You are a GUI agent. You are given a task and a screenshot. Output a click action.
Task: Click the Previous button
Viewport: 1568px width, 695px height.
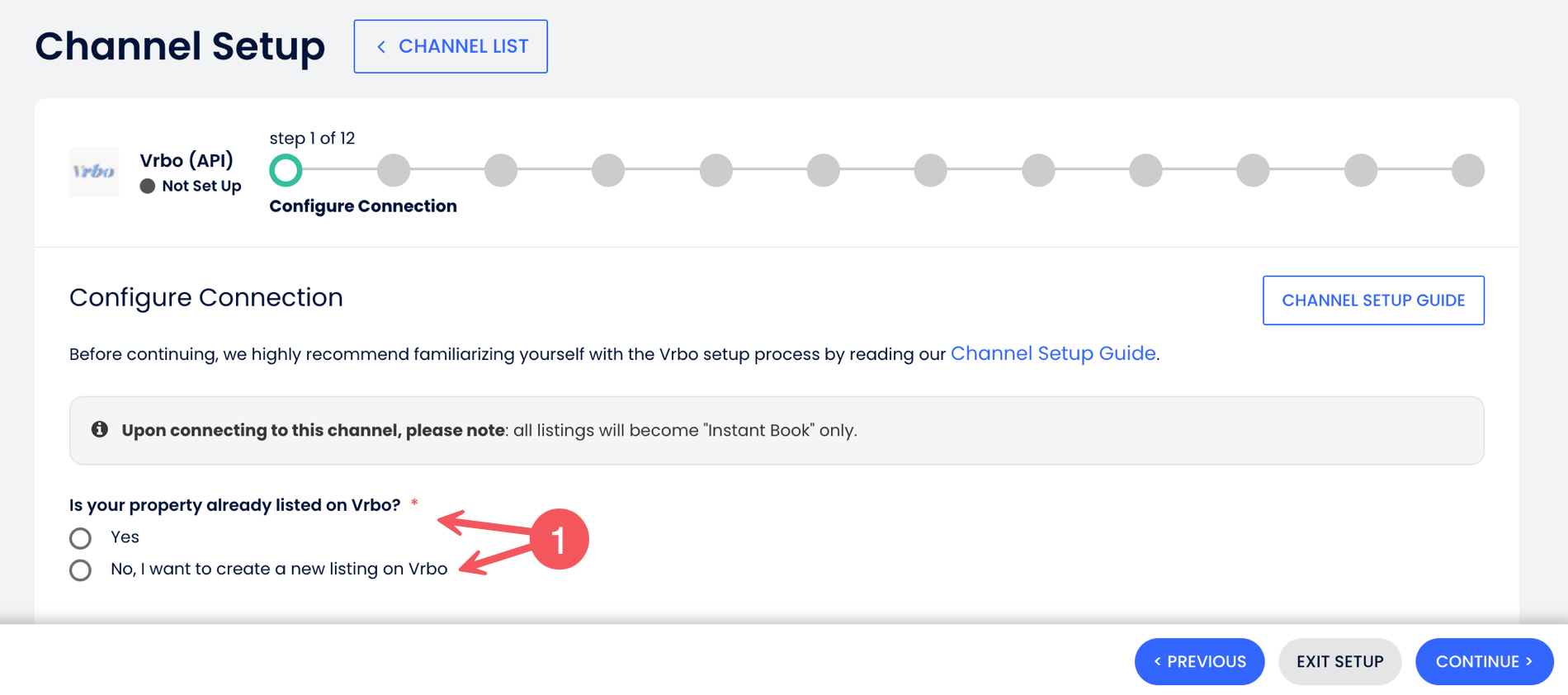[x=1199, y=661]
